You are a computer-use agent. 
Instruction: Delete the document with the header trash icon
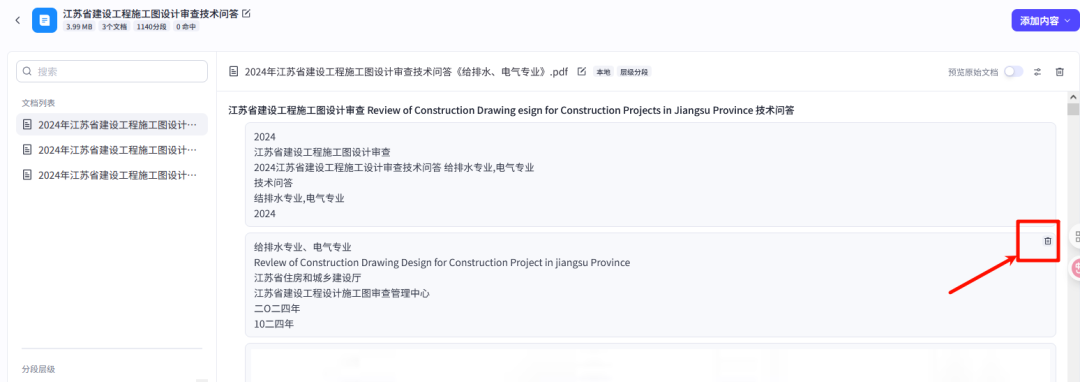point(1060,72)
